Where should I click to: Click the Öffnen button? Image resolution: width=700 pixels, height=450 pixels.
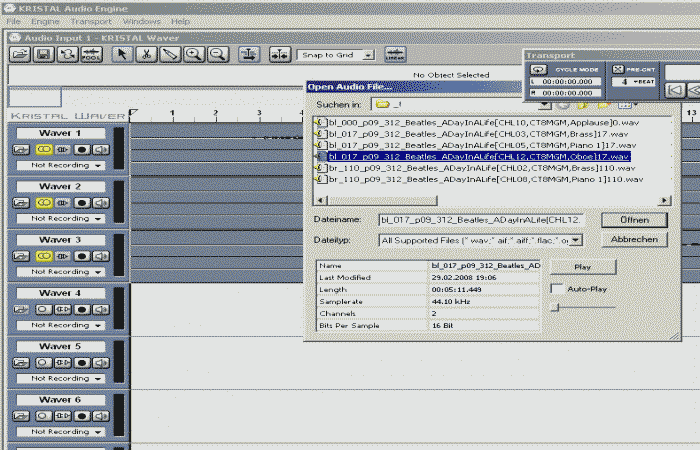point(633,219)
